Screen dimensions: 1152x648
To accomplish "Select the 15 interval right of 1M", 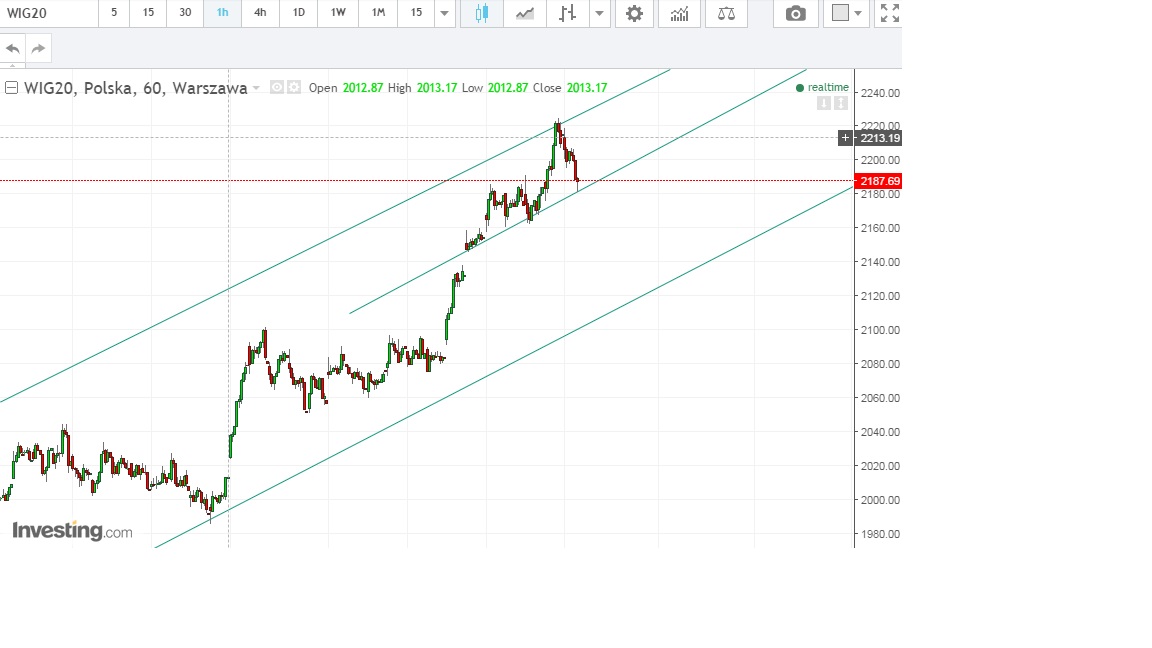I will tap(416, 13).
